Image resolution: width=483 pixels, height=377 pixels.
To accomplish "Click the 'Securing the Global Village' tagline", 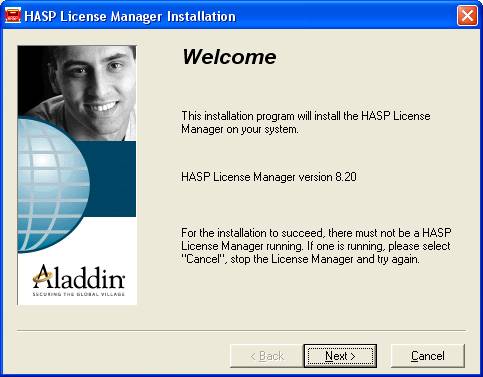I will tap(79, 294).
